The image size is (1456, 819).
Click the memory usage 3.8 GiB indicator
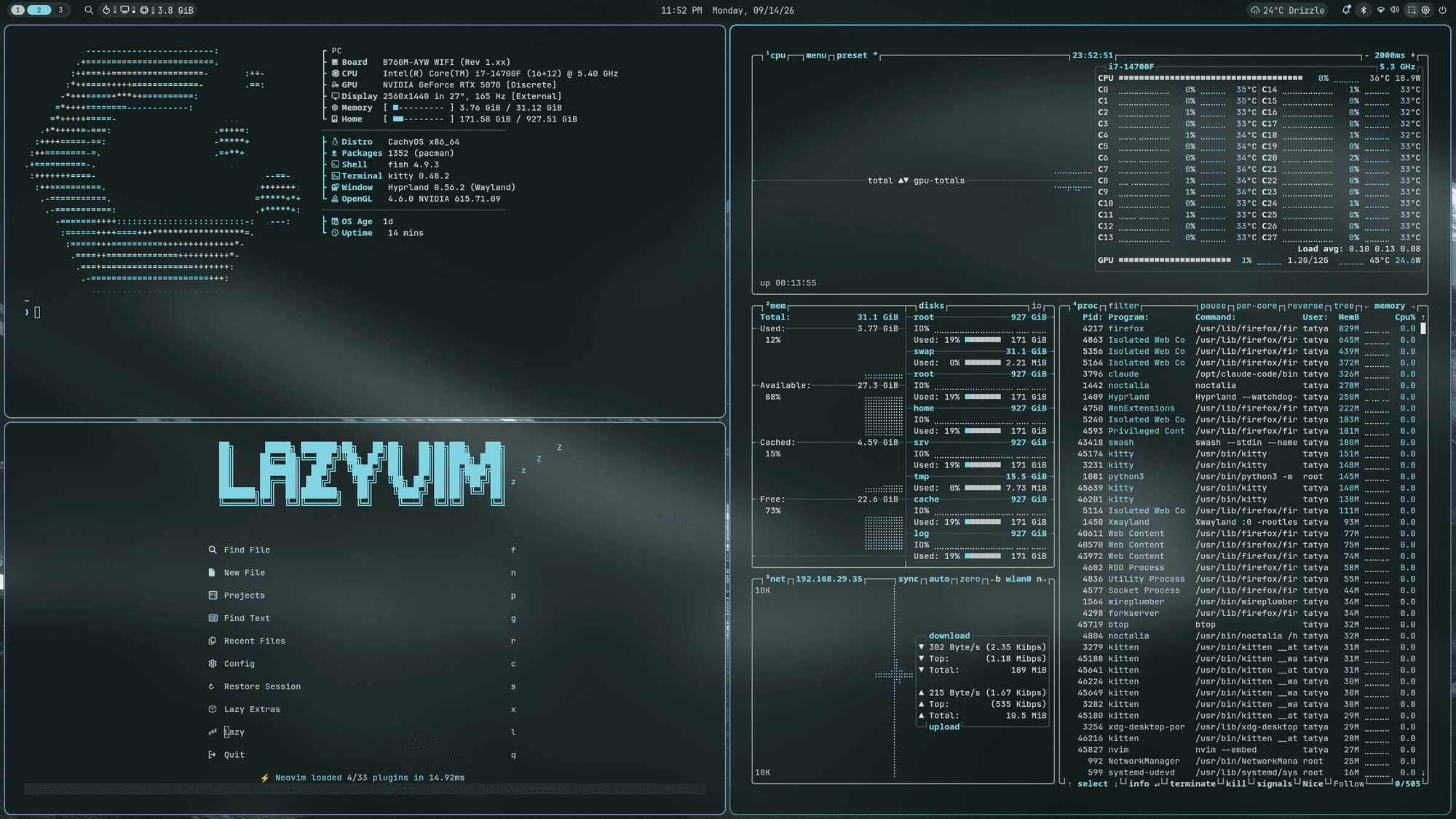(167, 10)
